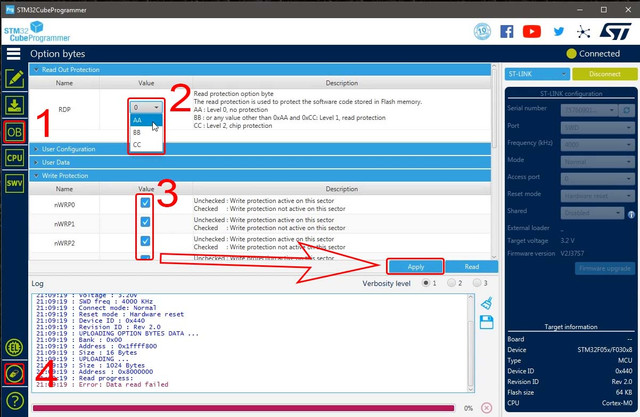The image size is (640, 417).
Task: Click the Apply button
Action: (x=416, y=267)
